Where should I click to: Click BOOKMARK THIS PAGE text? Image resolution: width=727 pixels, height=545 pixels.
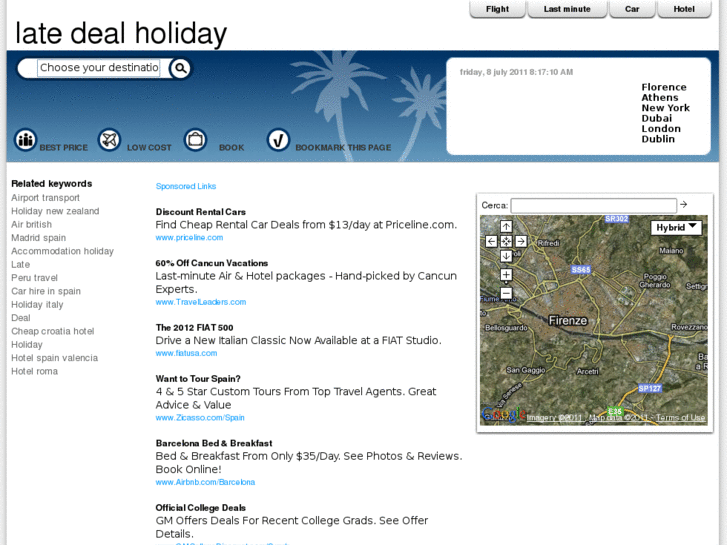coord(343,147)
